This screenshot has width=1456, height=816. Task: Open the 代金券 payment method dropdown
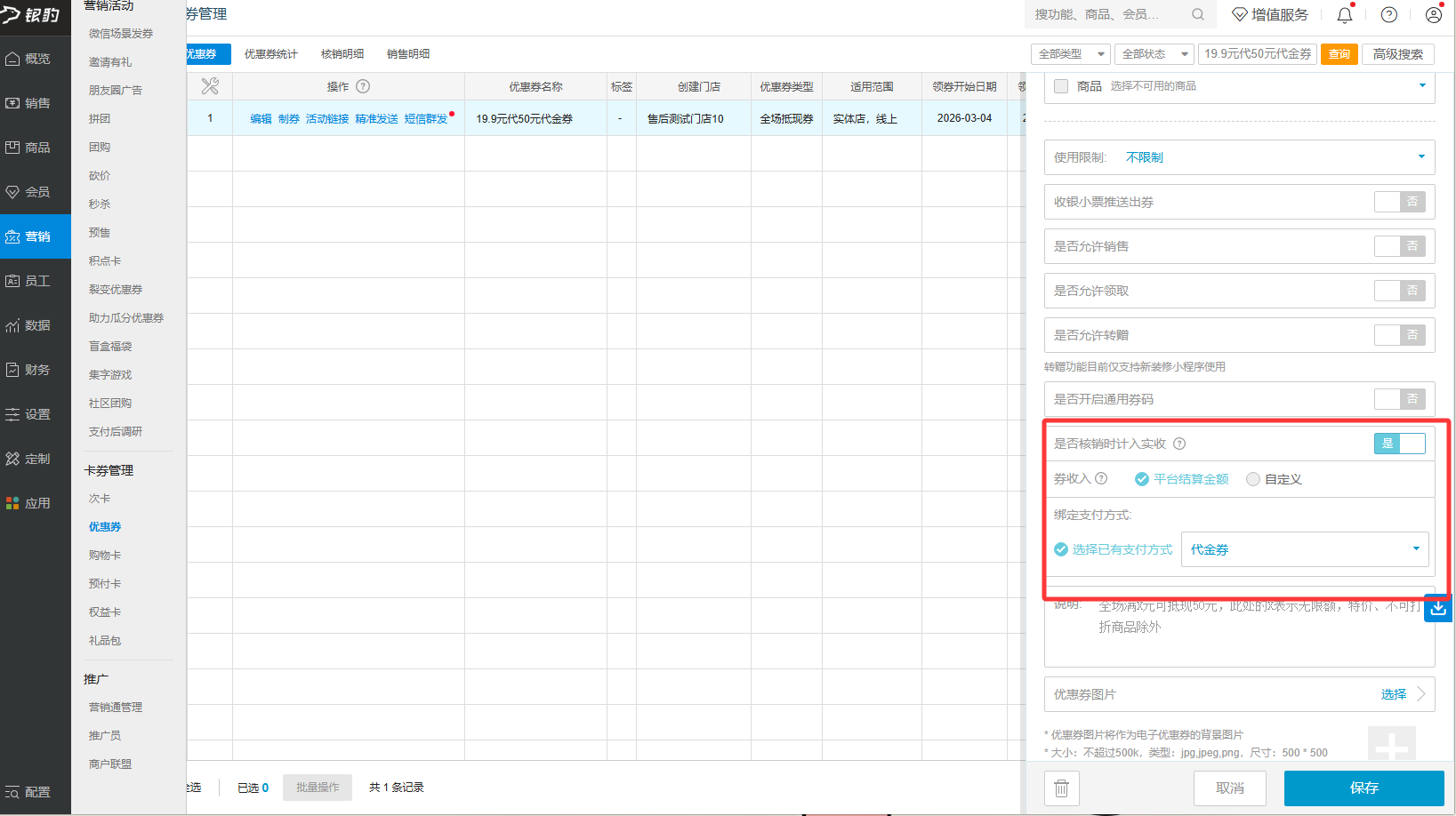[1305, 549]
